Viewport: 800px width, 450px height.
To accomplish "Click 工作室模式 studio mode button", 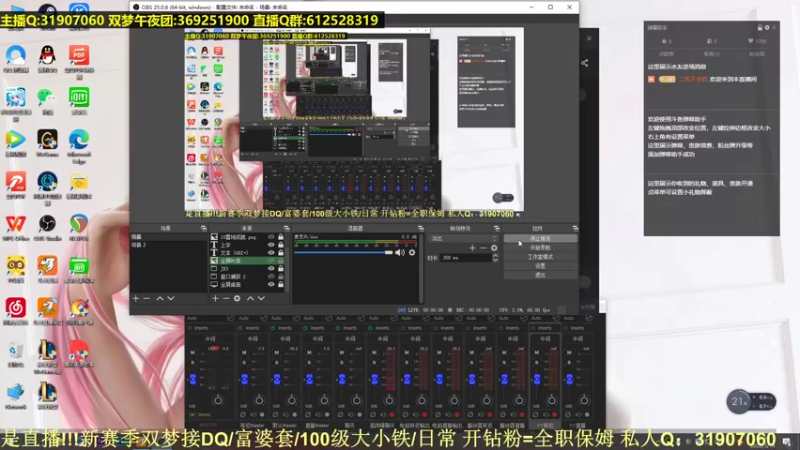I will click(x=540, y=257).
